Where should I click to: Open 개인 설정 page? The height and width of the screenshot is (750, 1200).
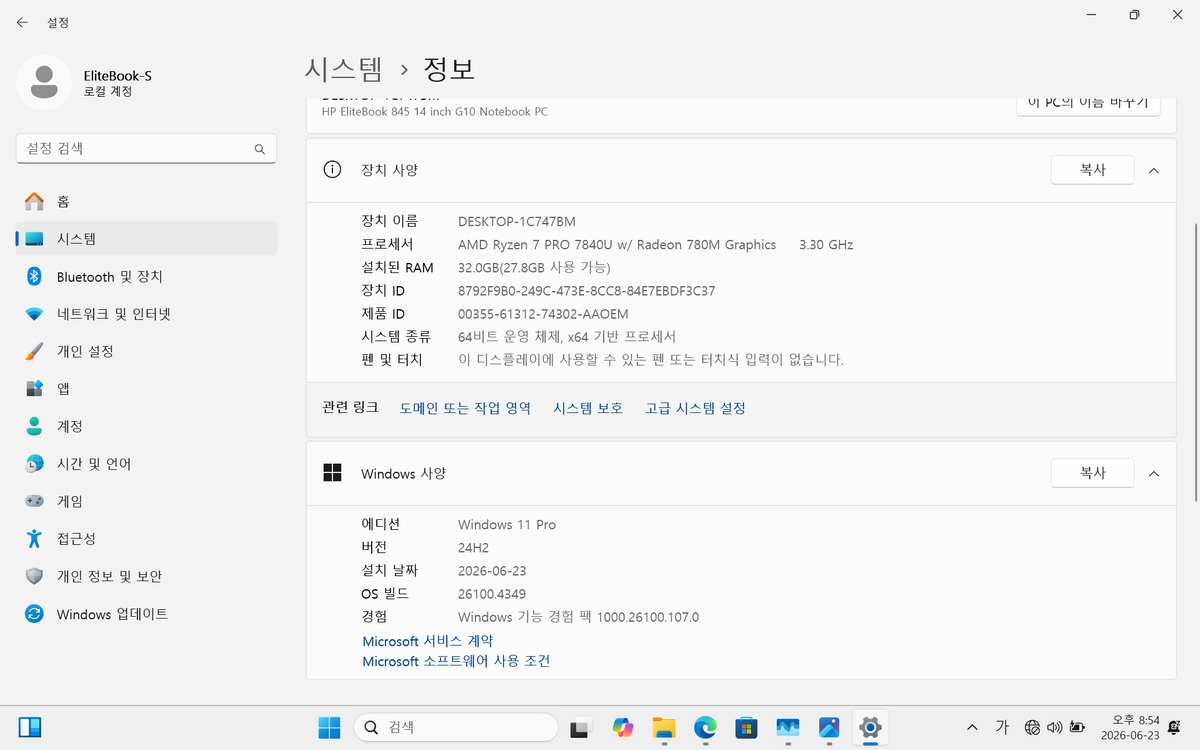[147, 352]
